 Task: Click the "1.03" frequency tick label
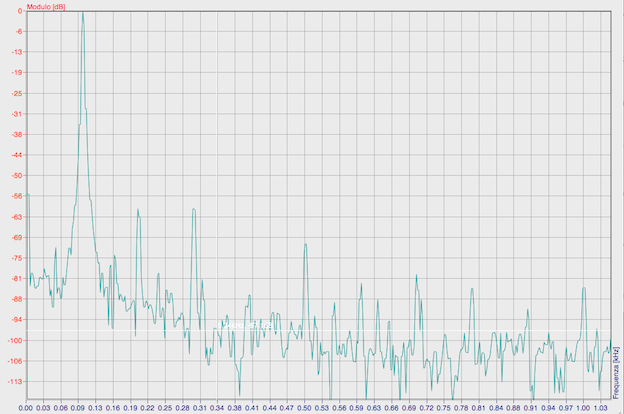[x=600, y=408]
